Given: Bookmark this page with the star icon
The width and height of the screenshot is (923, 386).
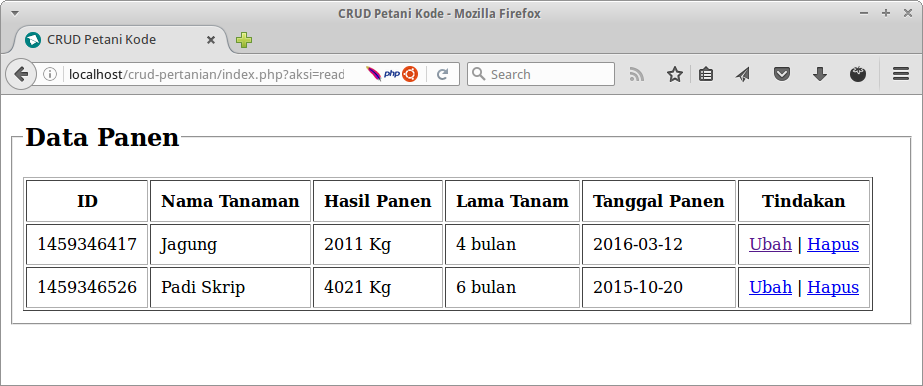Looking at the screenshot, I should coord(674,74).
